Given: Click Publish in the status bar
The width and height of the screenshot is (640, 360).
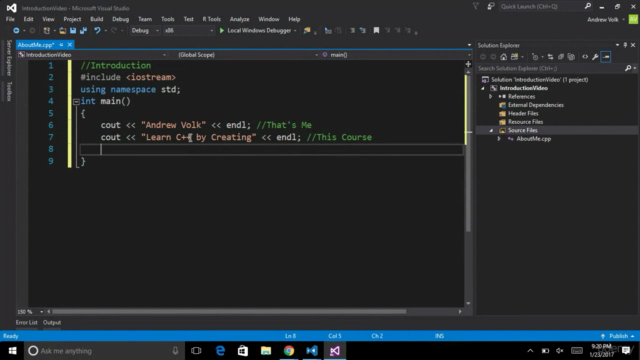Looking at the screenshot, I should (618, 336).
